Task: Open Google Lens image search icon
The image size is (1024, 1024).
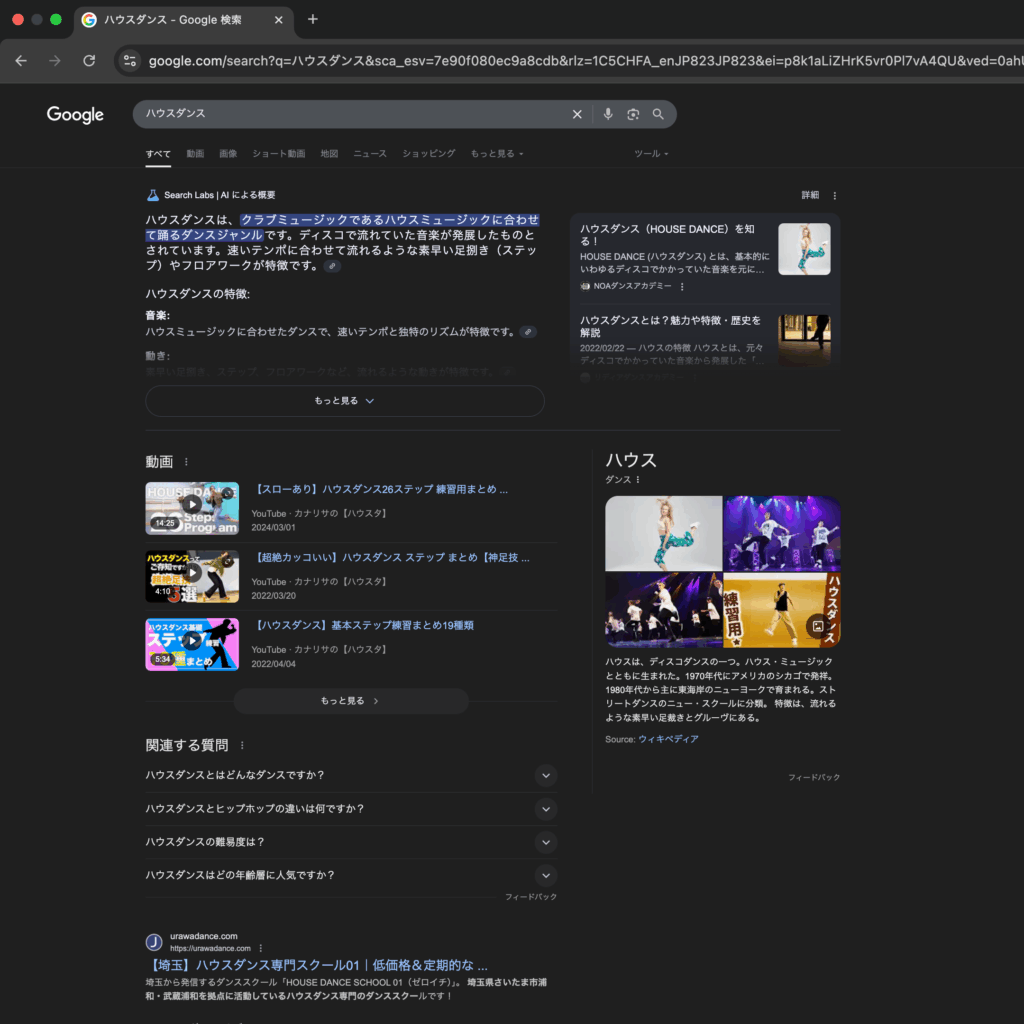Action: [633, 114]
